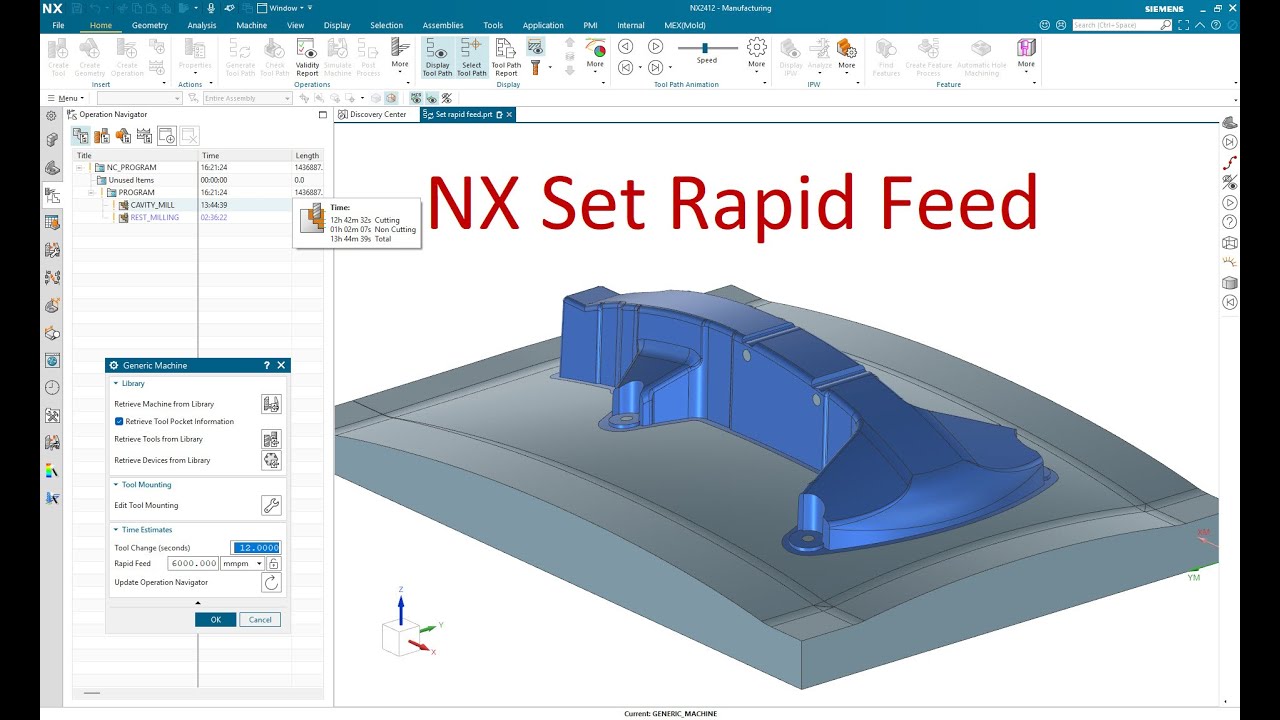Open the Validity Report
The width and height of the screenshot is (1280, 720).
pyautogui.click(x=307, y=58)
